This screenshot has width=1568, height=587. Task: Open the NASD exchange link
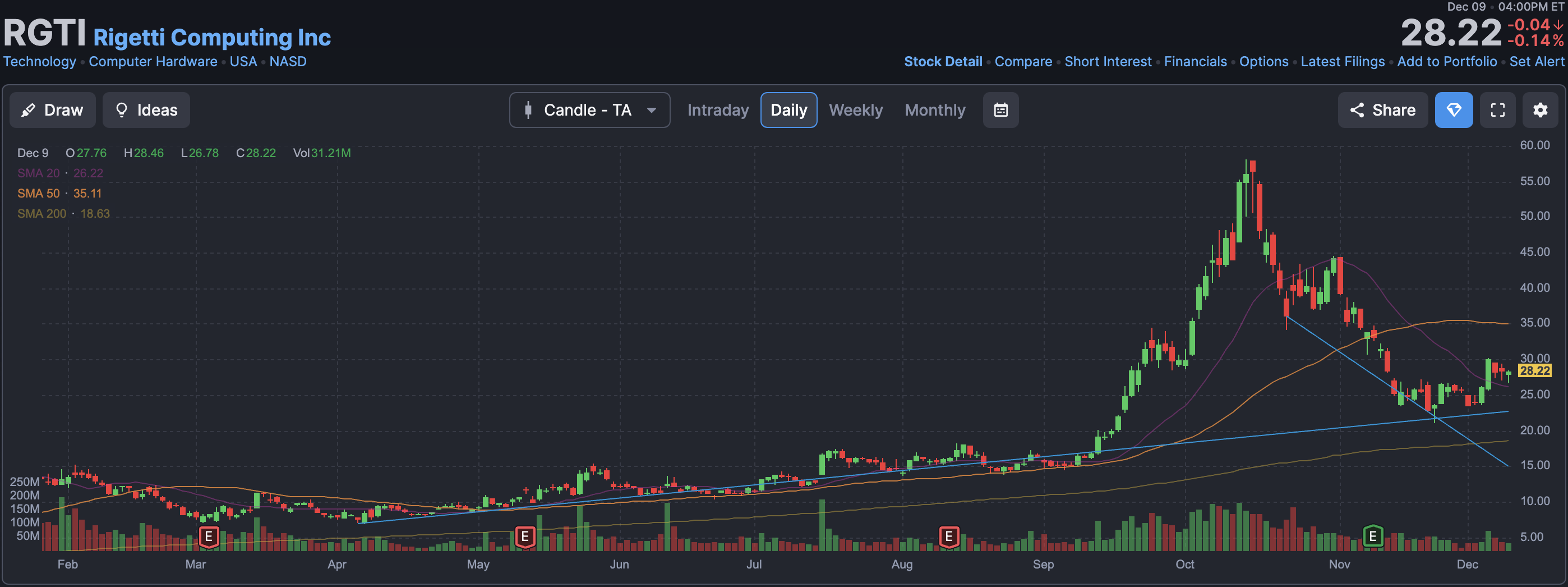(x=288, y=62)
